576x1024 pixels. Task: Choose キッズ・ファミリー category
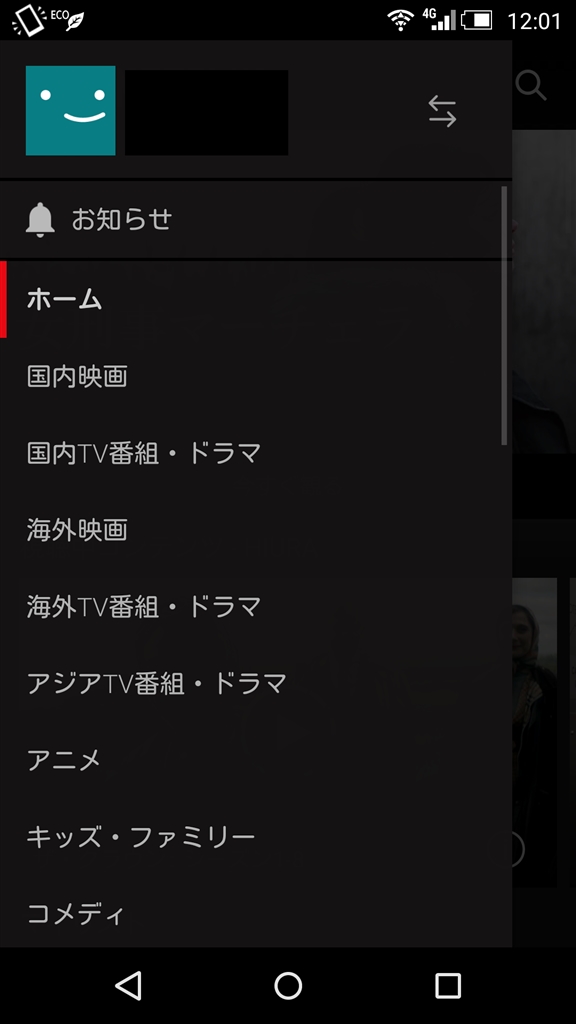click(x=256, y=837)
